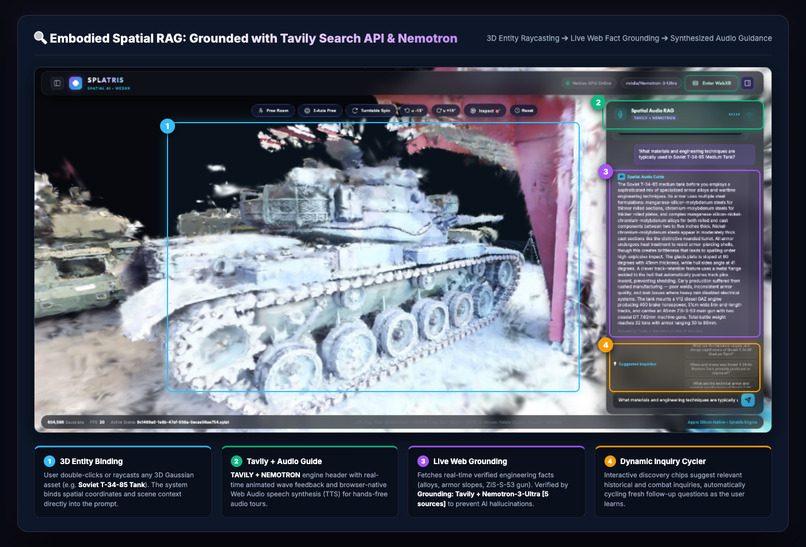Select the suggested inquiry about technical armor

721,385
